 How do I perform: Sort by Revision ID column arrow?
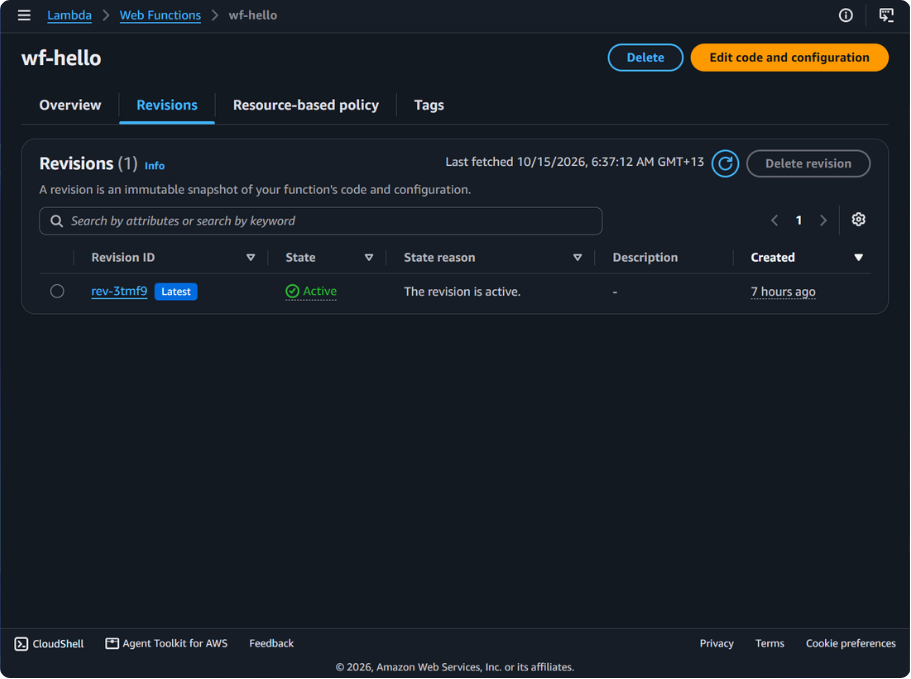[250, 257]
